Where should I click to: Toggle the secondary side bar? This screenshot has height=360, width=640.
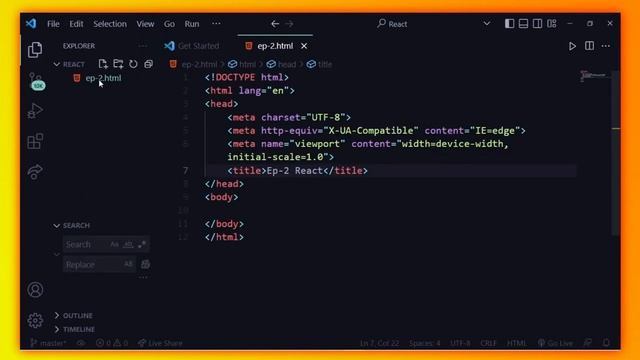[x=538, y=23]
